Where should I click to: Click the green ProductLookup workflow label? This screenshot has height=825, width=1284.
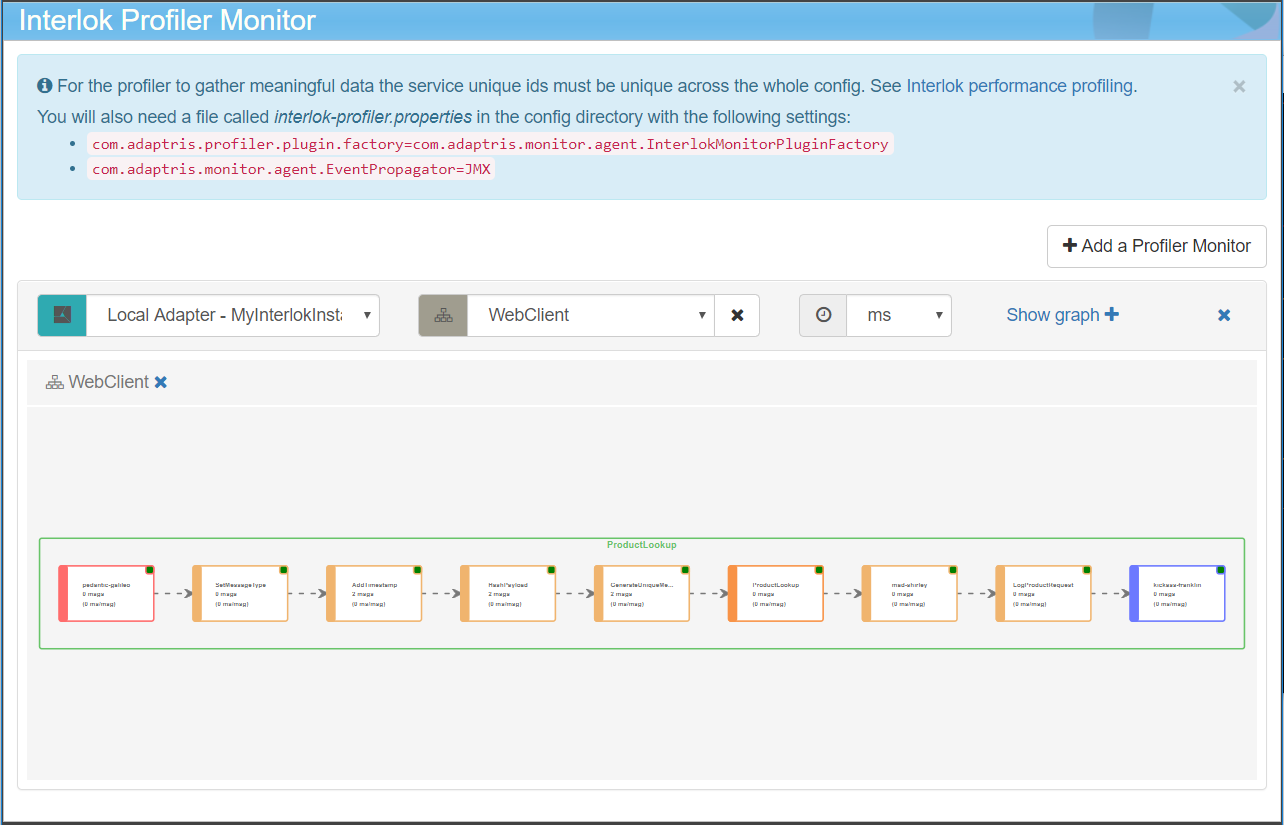642,545
